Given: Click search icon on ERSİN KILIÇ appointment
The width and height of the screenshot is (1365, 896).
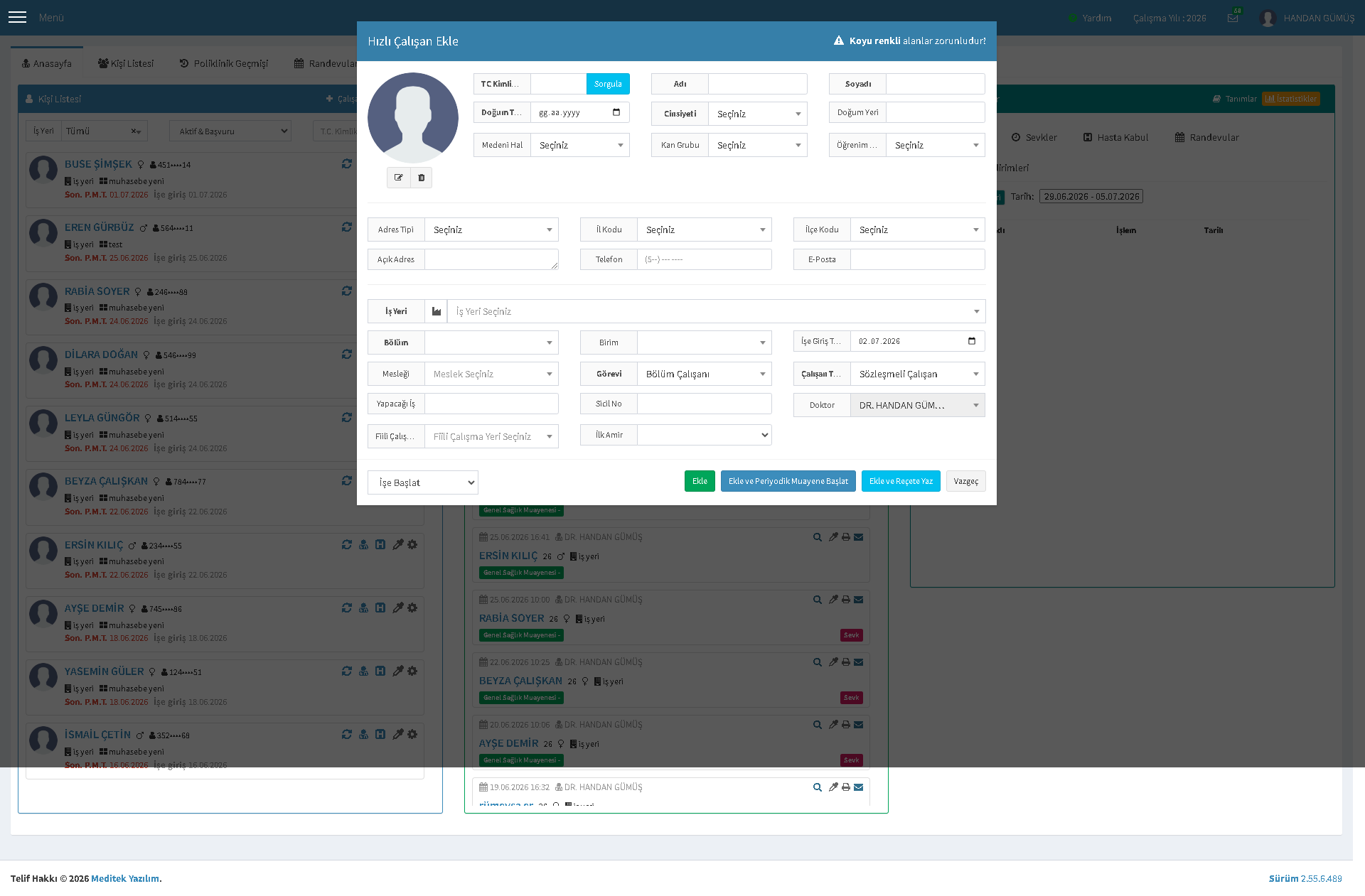Looking at the screenshot, I should click(x=818, y=537).
